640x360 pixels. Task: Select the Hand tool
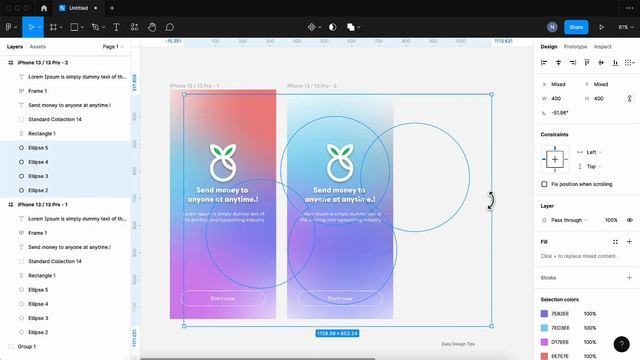click(152, 27)
